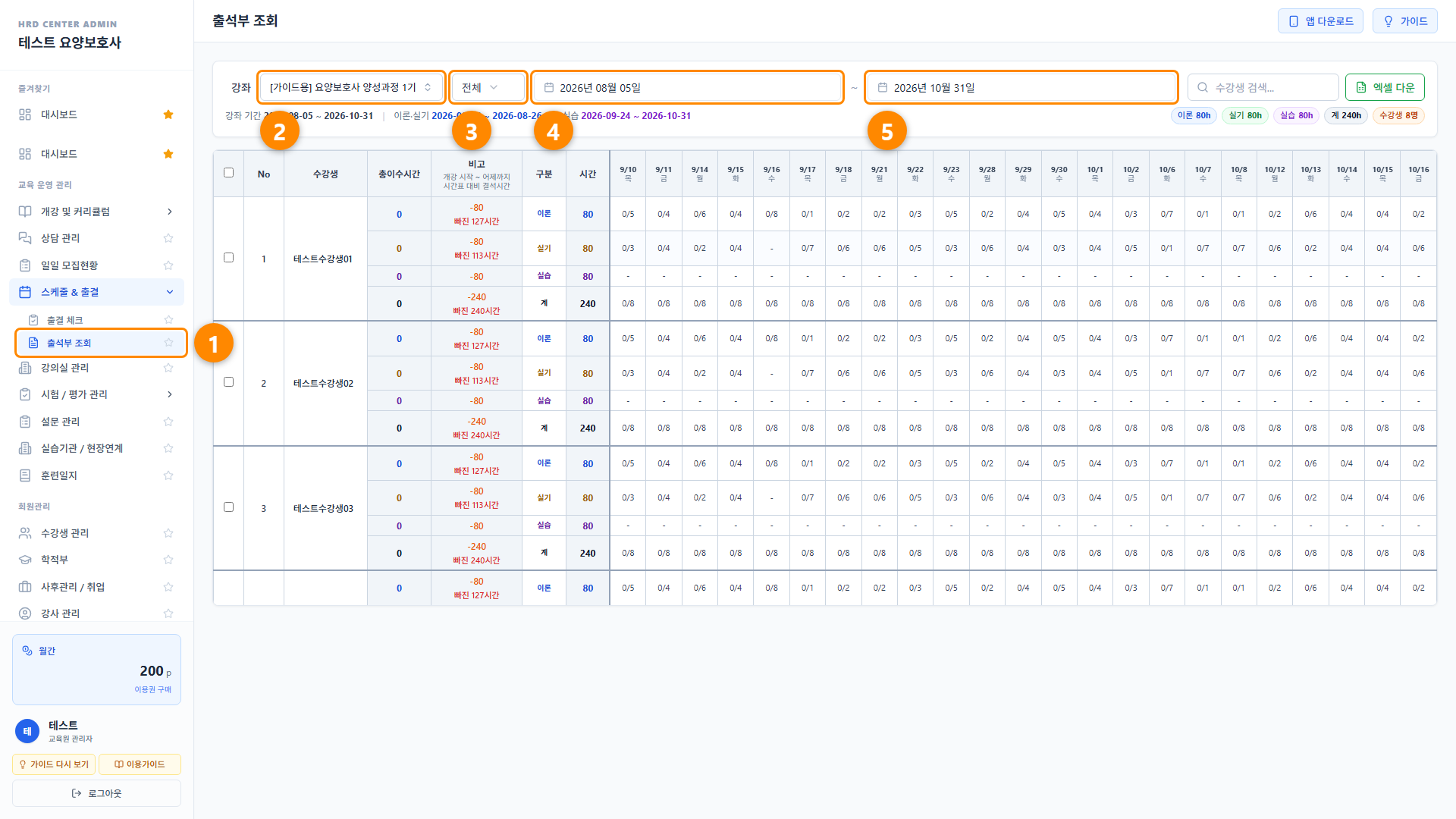Click the star icon beside 강의실 관리
This screenshot has height=819, width=1456.
coord(168,368)
